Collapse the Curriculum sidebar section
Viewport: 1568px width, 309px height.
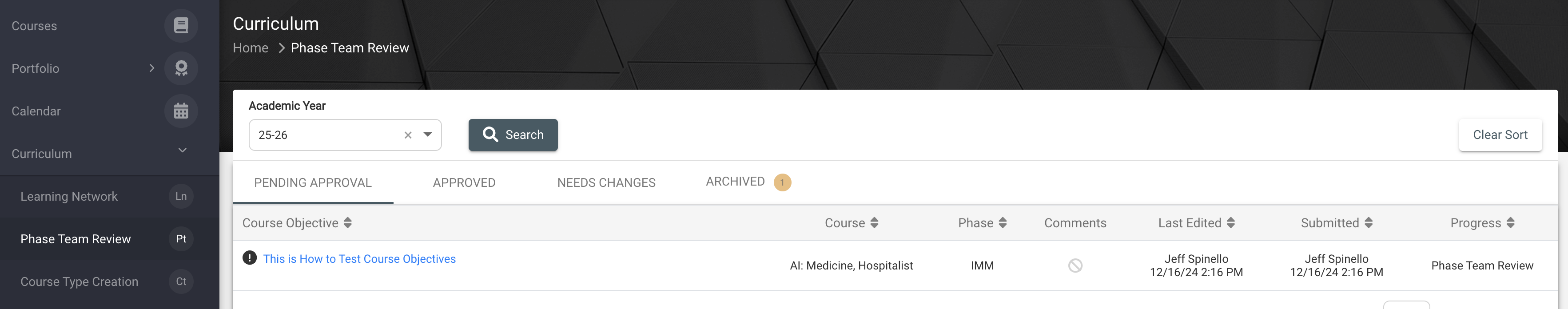click(182, 150)
